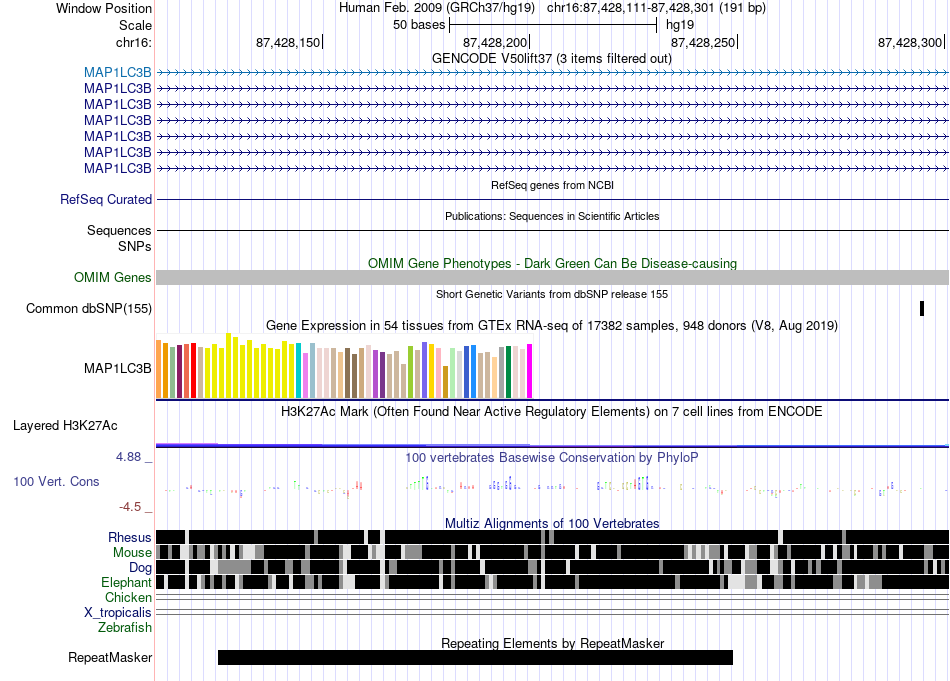Image resolution: width=950 pixels, height=681 pixels.
Task: Click the dark green bar in GTEx chart
Action: pyautogui.click(x=508, y=372)
